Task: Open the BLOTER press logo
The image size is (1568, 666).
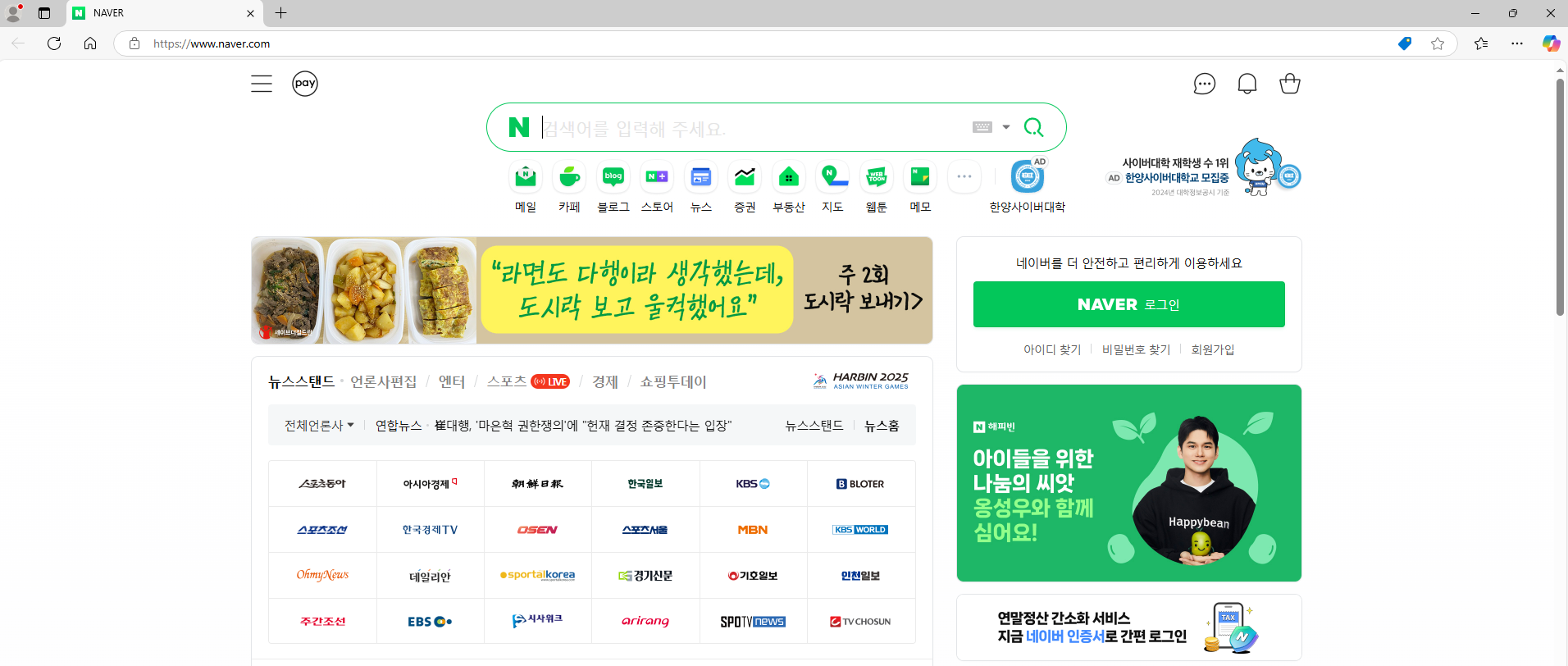Action: 860,484
